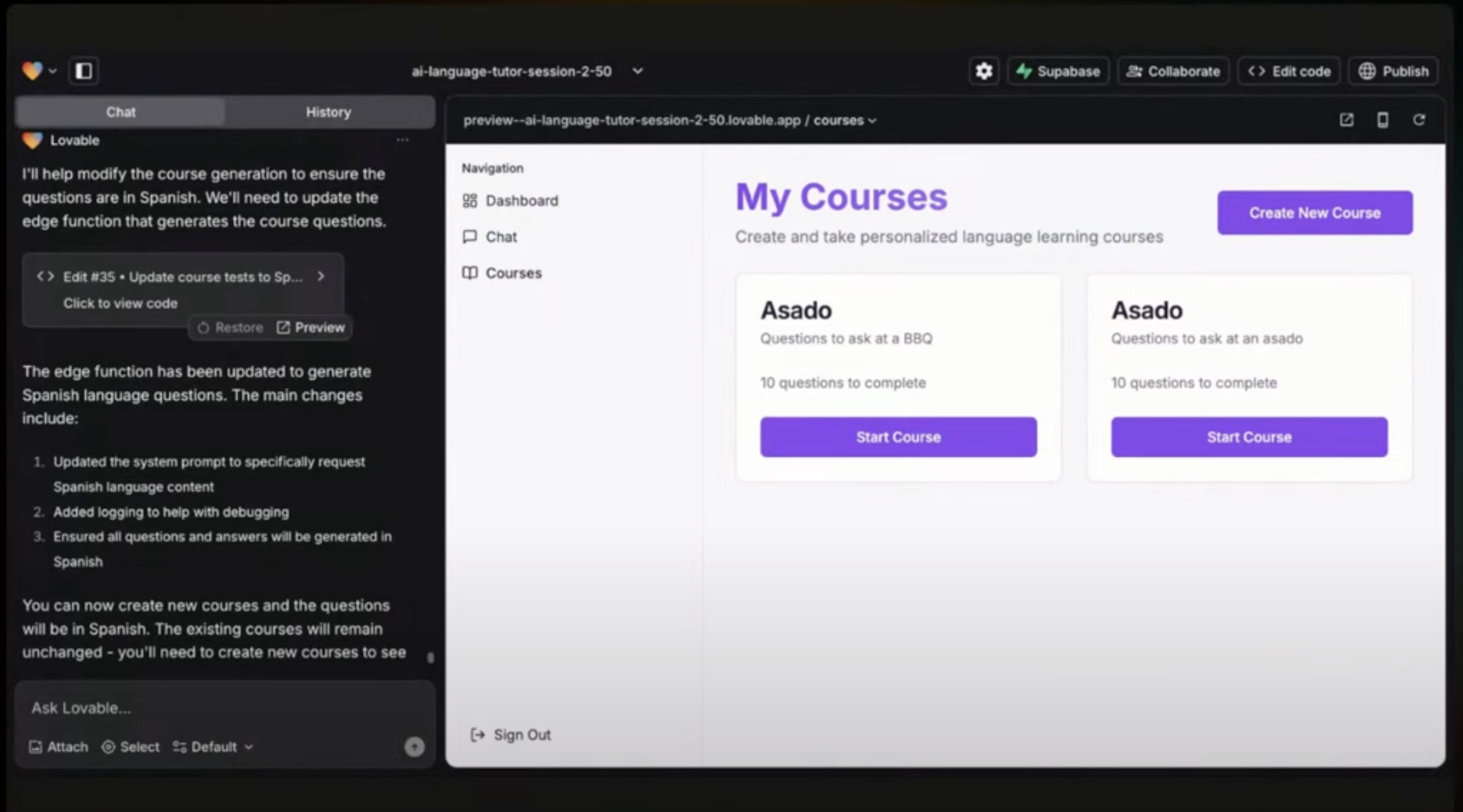
Task: Open the Edit code view
Action: [x=1289, y=70]
